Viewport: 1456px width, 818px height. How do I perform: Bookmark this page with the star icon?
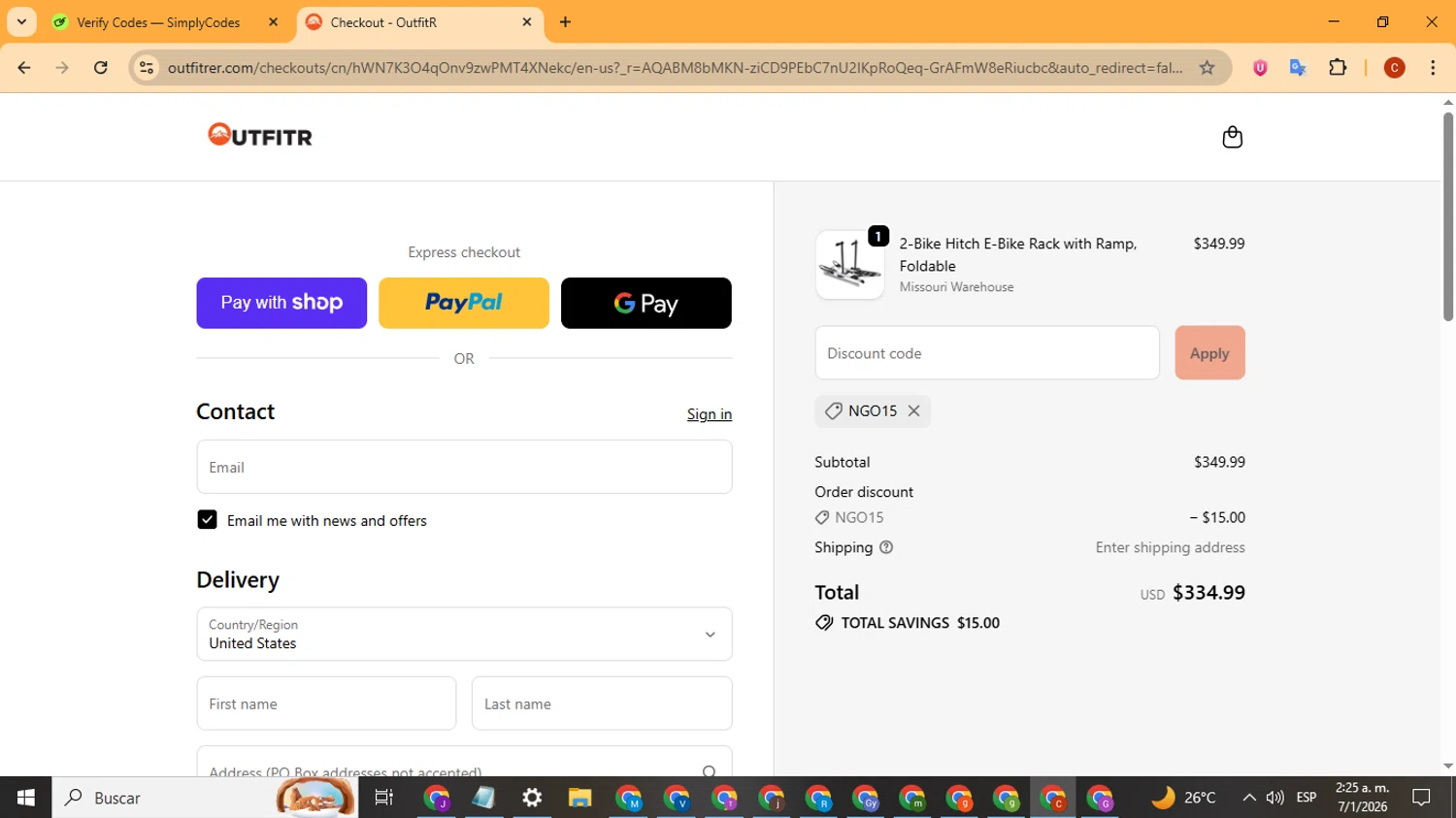(x=1207, y=68)
